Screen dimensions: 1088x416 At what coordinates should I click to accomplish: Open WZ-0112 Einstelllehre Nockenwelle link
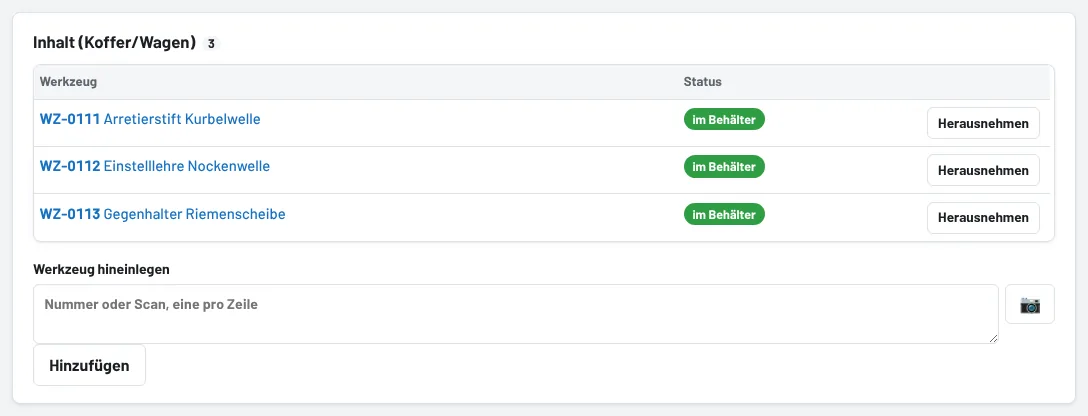click(x=155, y=166)
